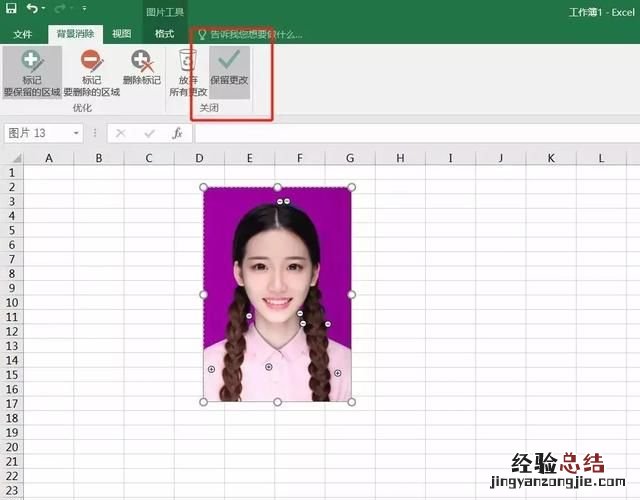Select Mark Areas to Keep tool
This screenshot has width=640, height=500.
(x=30, y=62)
